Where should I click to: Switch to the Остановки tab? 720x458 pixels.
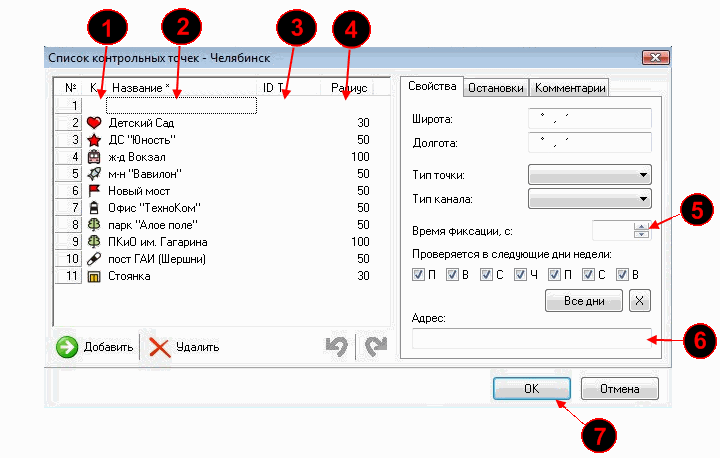pos(495,87)
